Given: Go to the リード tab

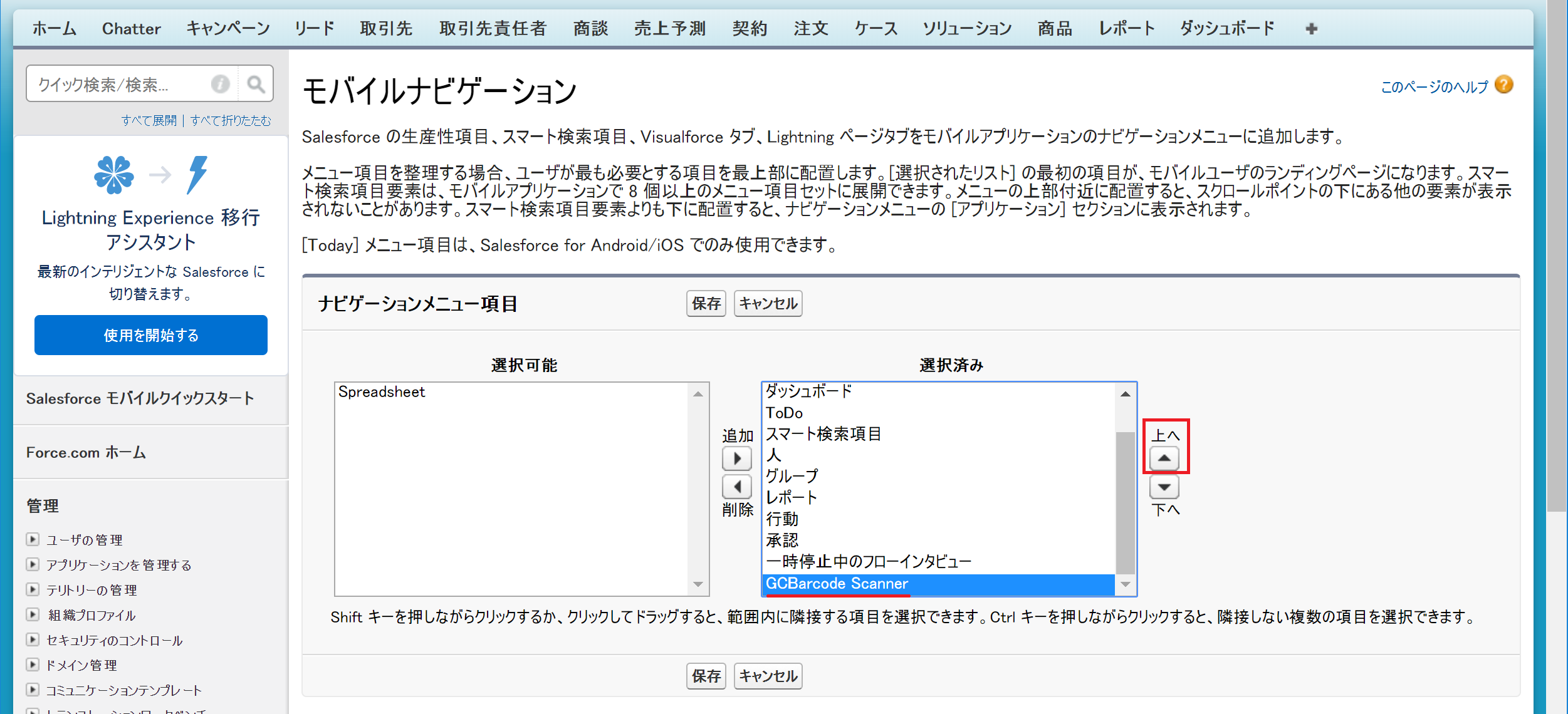Looking at the screenshot, I should [315, 29].
